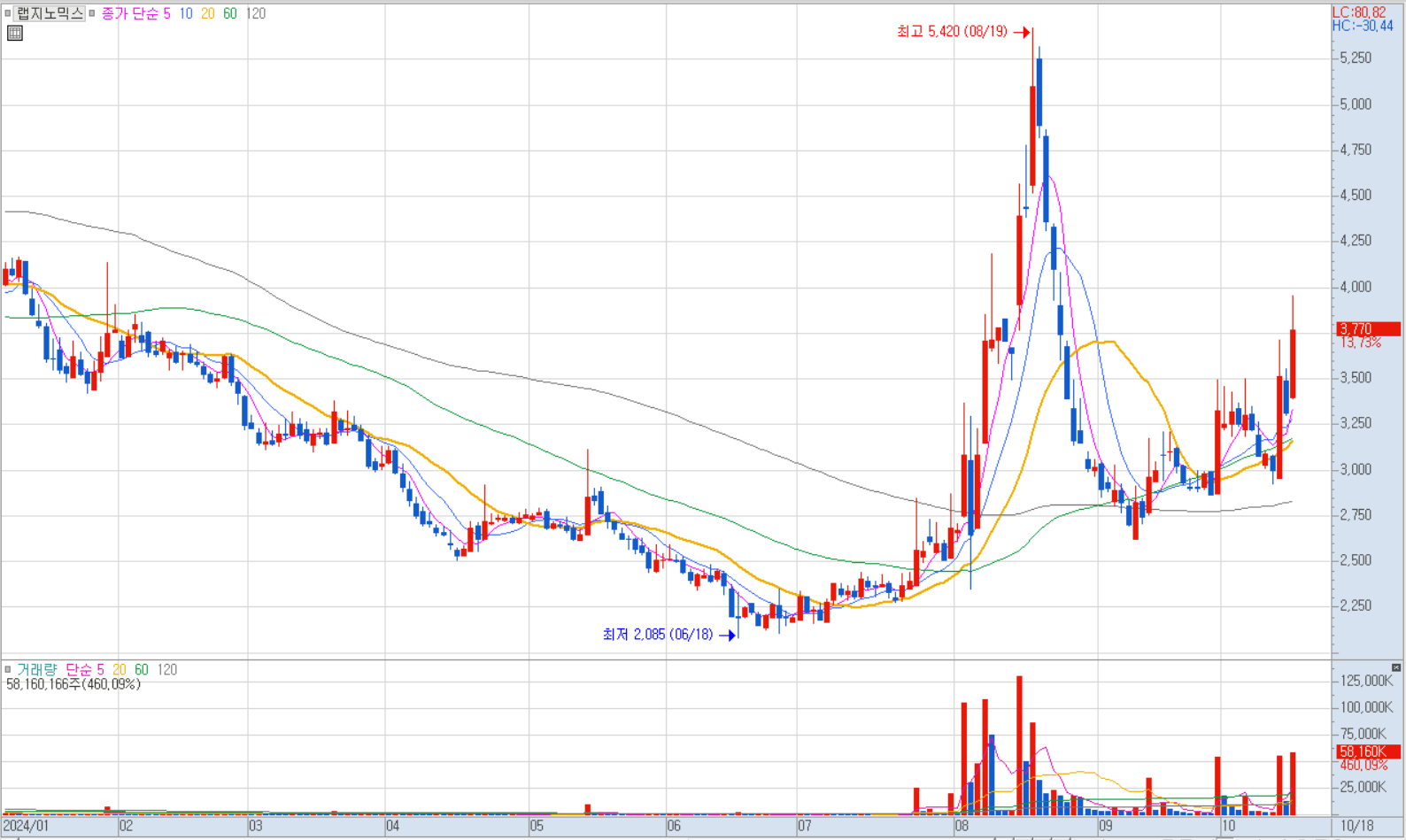
Task: Click the 종가 단순 moving average label
Action: (129, 14)
